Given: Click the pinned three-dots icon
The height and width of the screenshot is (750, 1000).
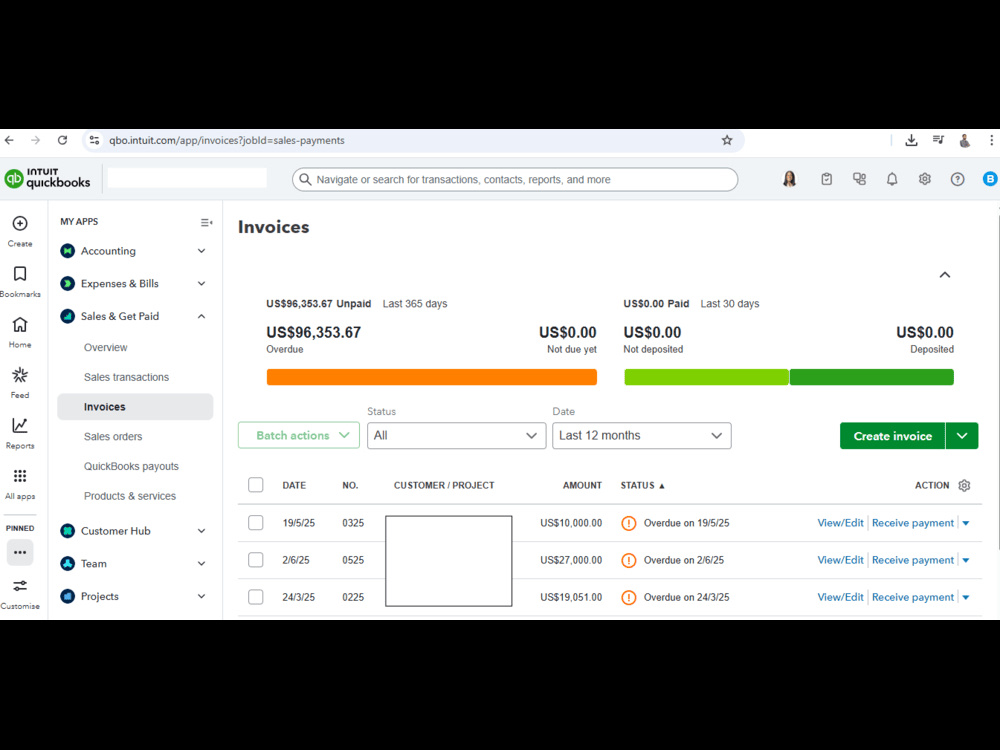Looking at the screenshot, I should tap(20, 552).
